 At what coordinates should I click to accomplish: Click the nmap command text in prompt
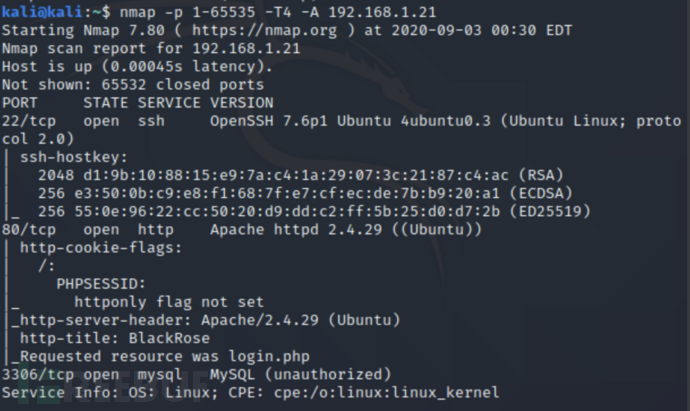point(278,12)
